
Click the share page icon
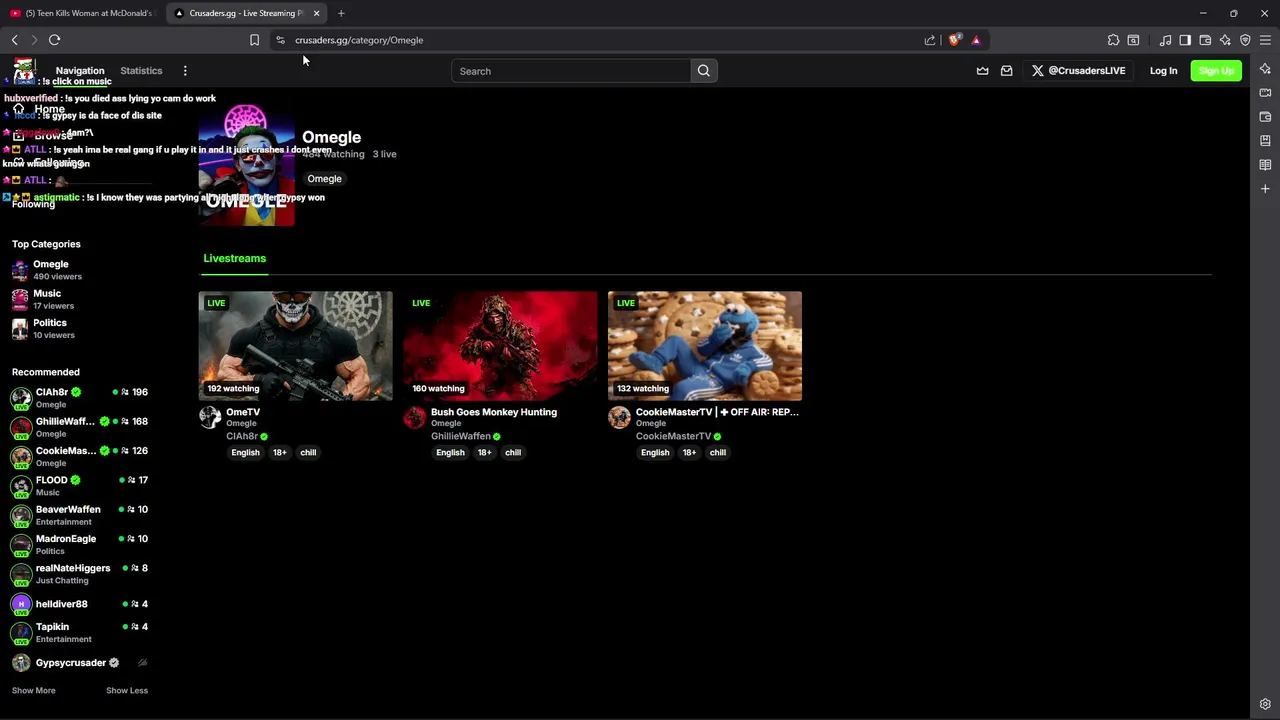pos(930,40)
